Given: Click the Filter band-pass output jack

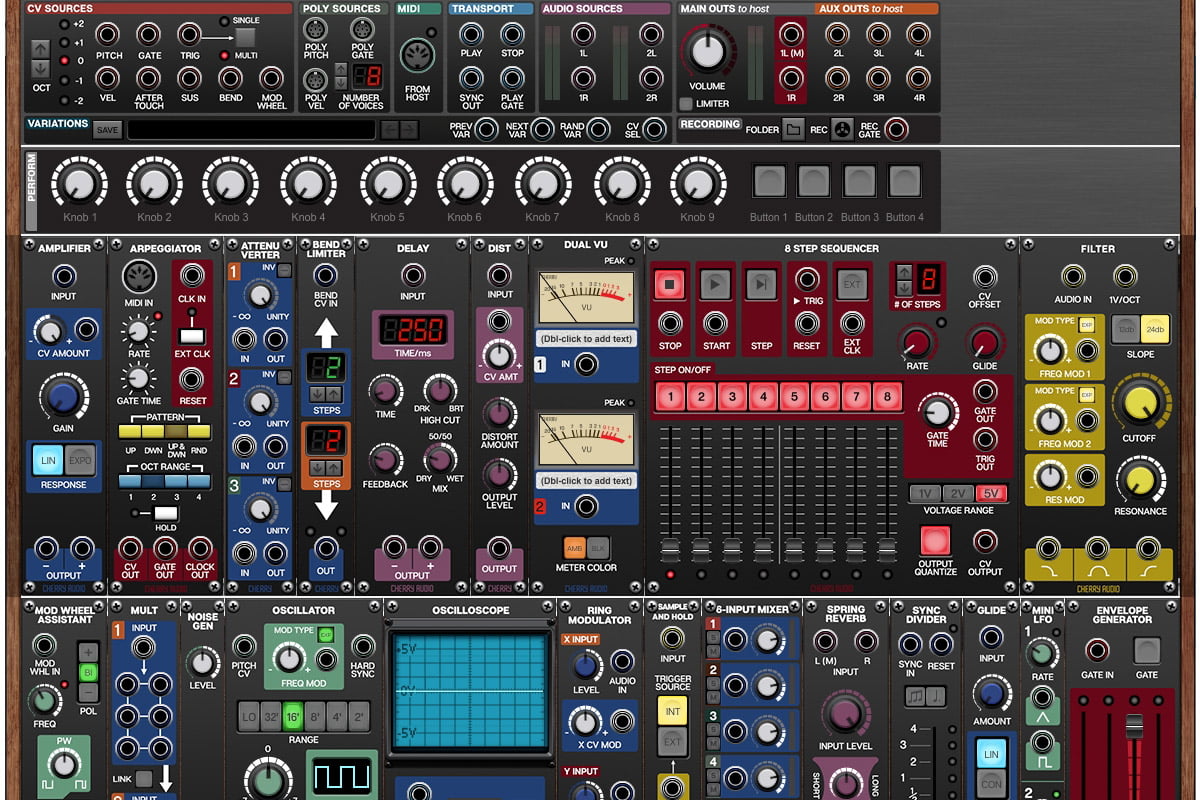Looking at the screenshot, I should coord(1098,549).
